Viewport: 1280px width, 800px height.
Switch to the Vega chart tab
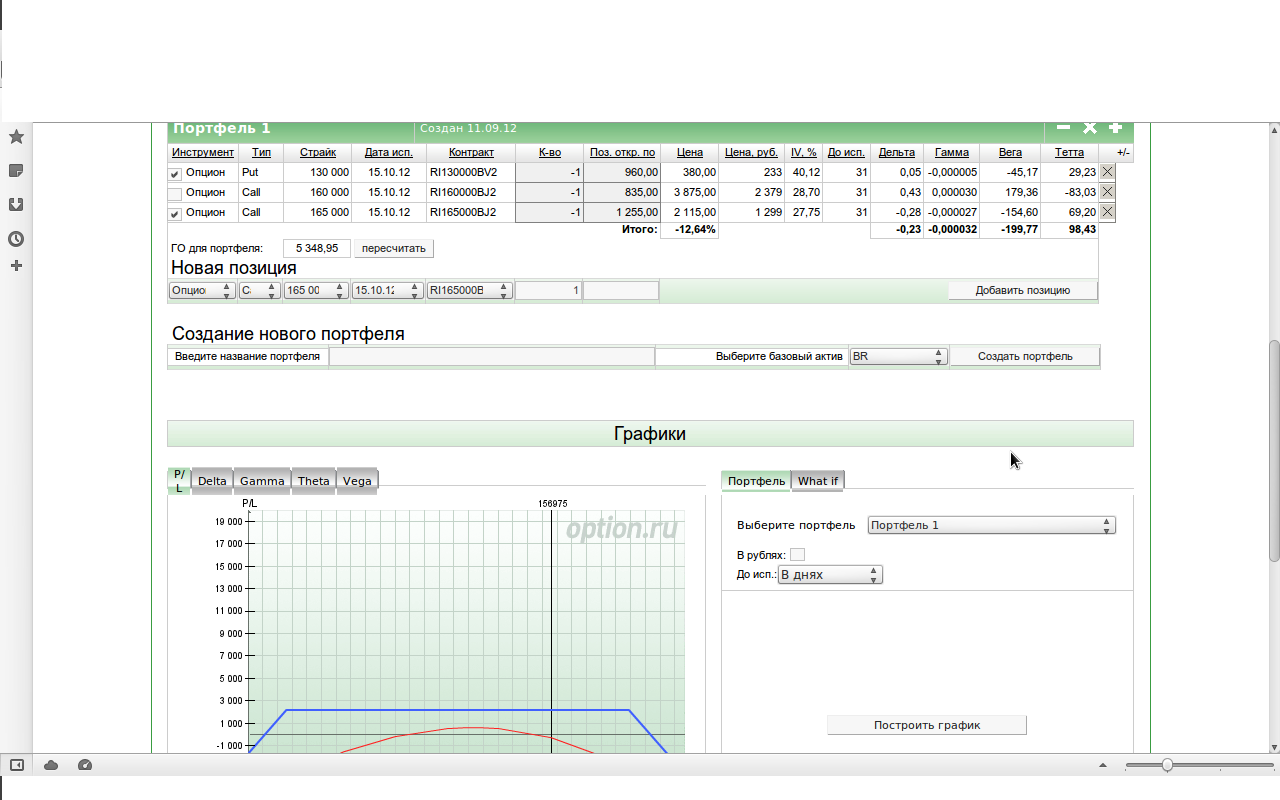(357, 481)
